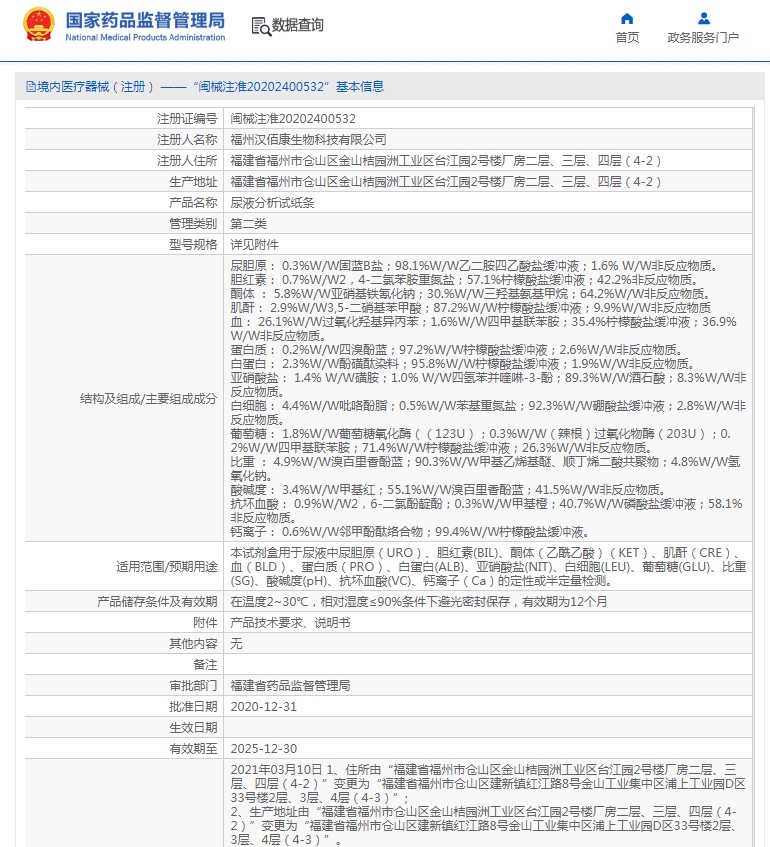The image size is (770, 847).
Task: Select 福建省药品监督管理局 approval department
Action: pyautogui.click(x=290, y=686)
